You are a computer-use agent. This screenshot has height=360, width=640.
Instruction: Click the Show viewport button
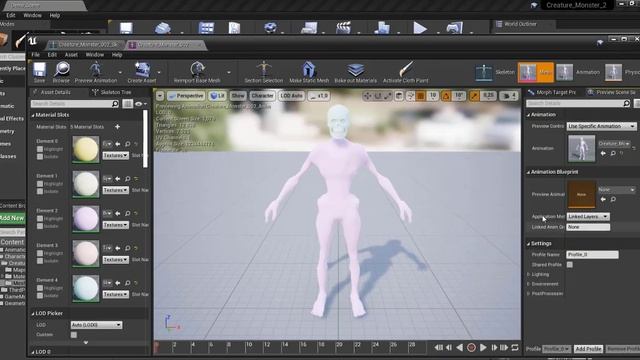pyautogui.click(x=238, y=96)
